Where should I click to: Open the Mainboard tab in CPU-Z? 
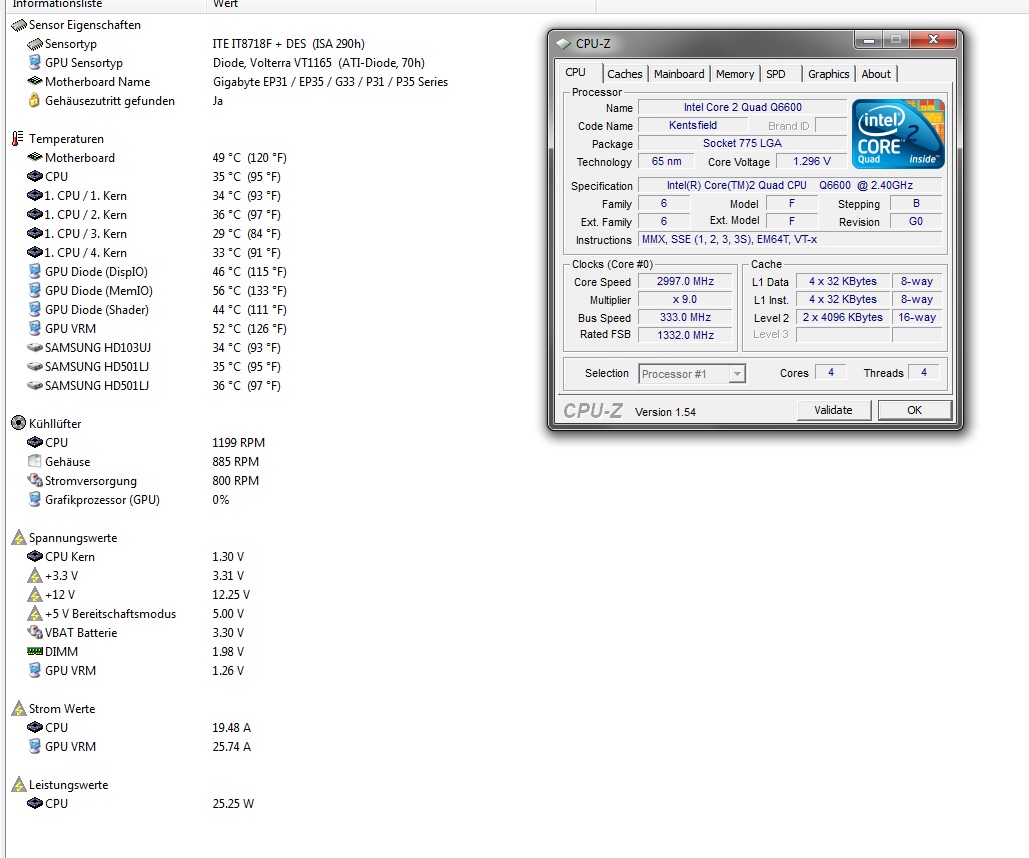(679, 74)
